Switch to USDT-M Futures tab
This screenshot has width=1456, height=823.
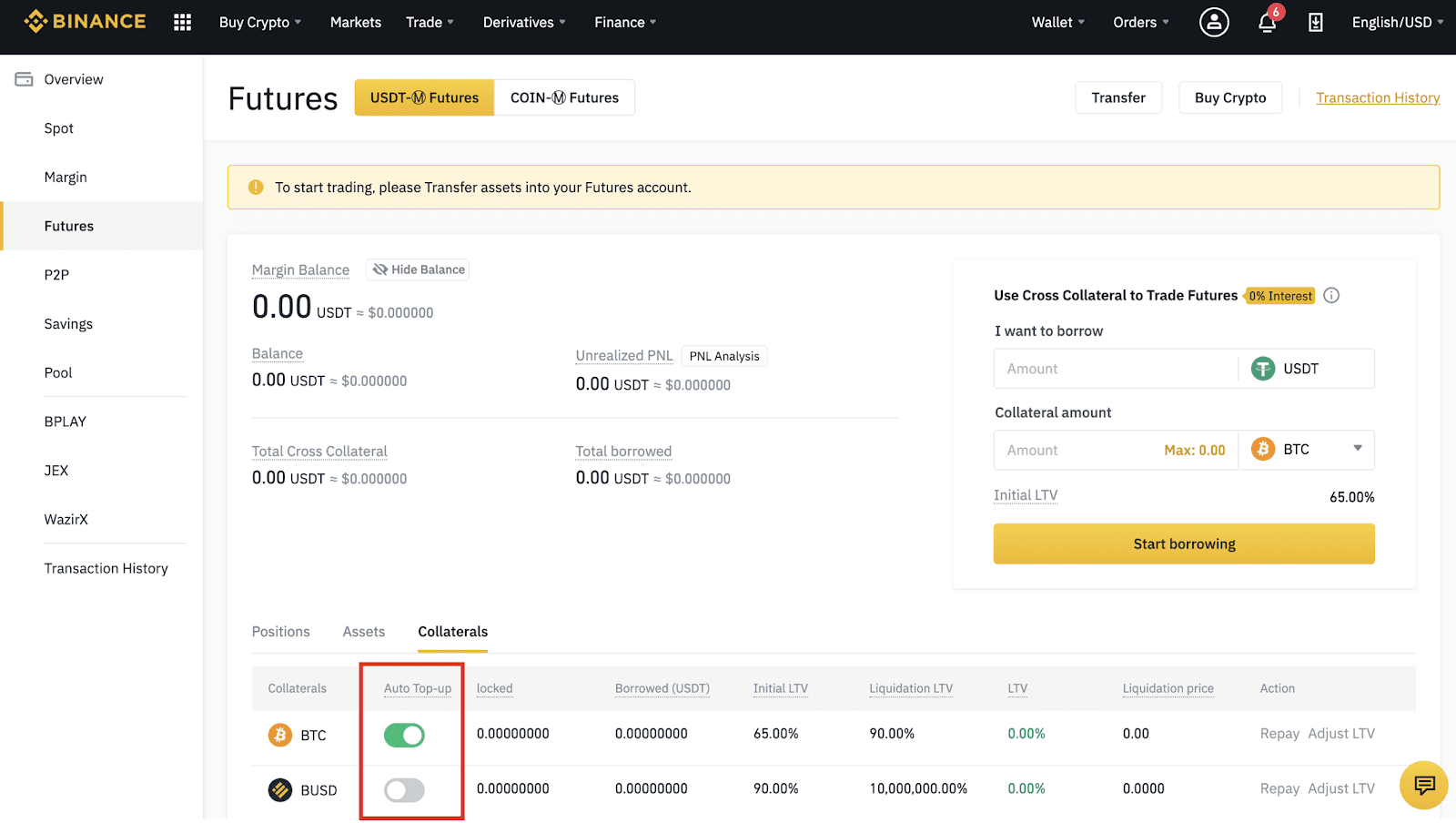click(424, 97)
